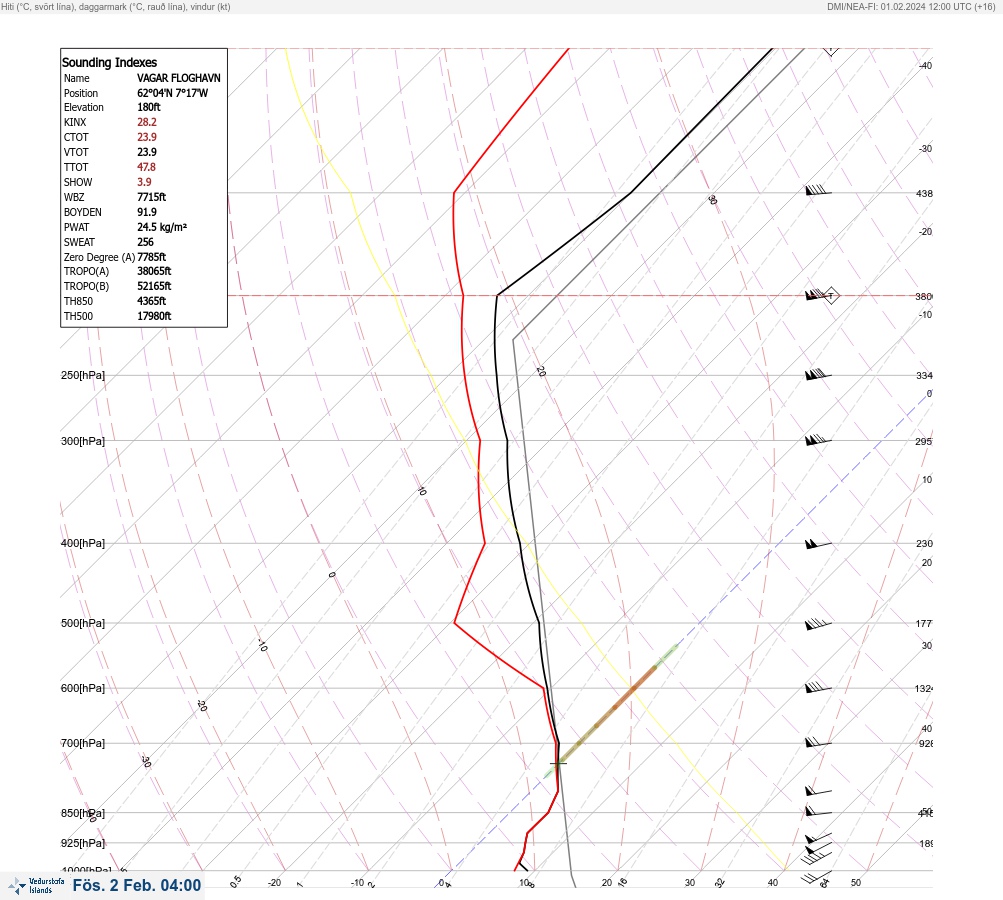
Task: Click the 700[hPa] pressure label
Action: (83, 743)
